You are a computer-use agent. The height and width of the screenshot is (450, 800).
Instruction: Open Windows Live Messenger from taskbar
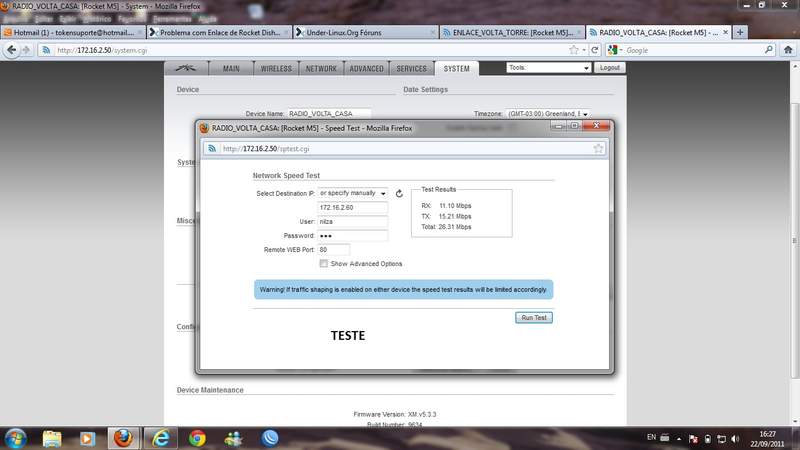[234, 439]
